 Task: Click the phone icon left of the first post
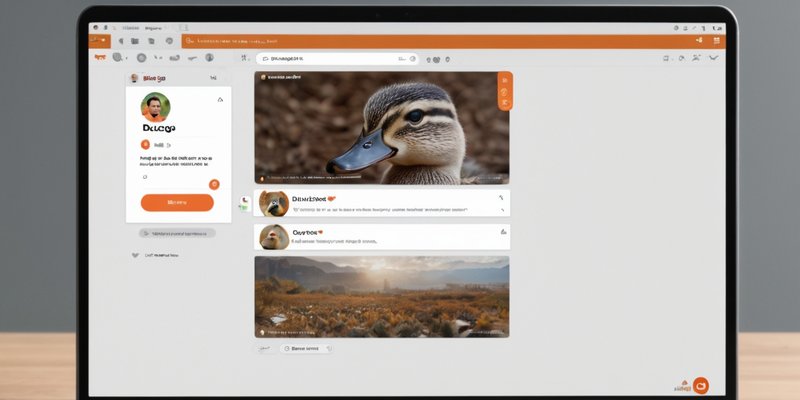click(245, 202)
